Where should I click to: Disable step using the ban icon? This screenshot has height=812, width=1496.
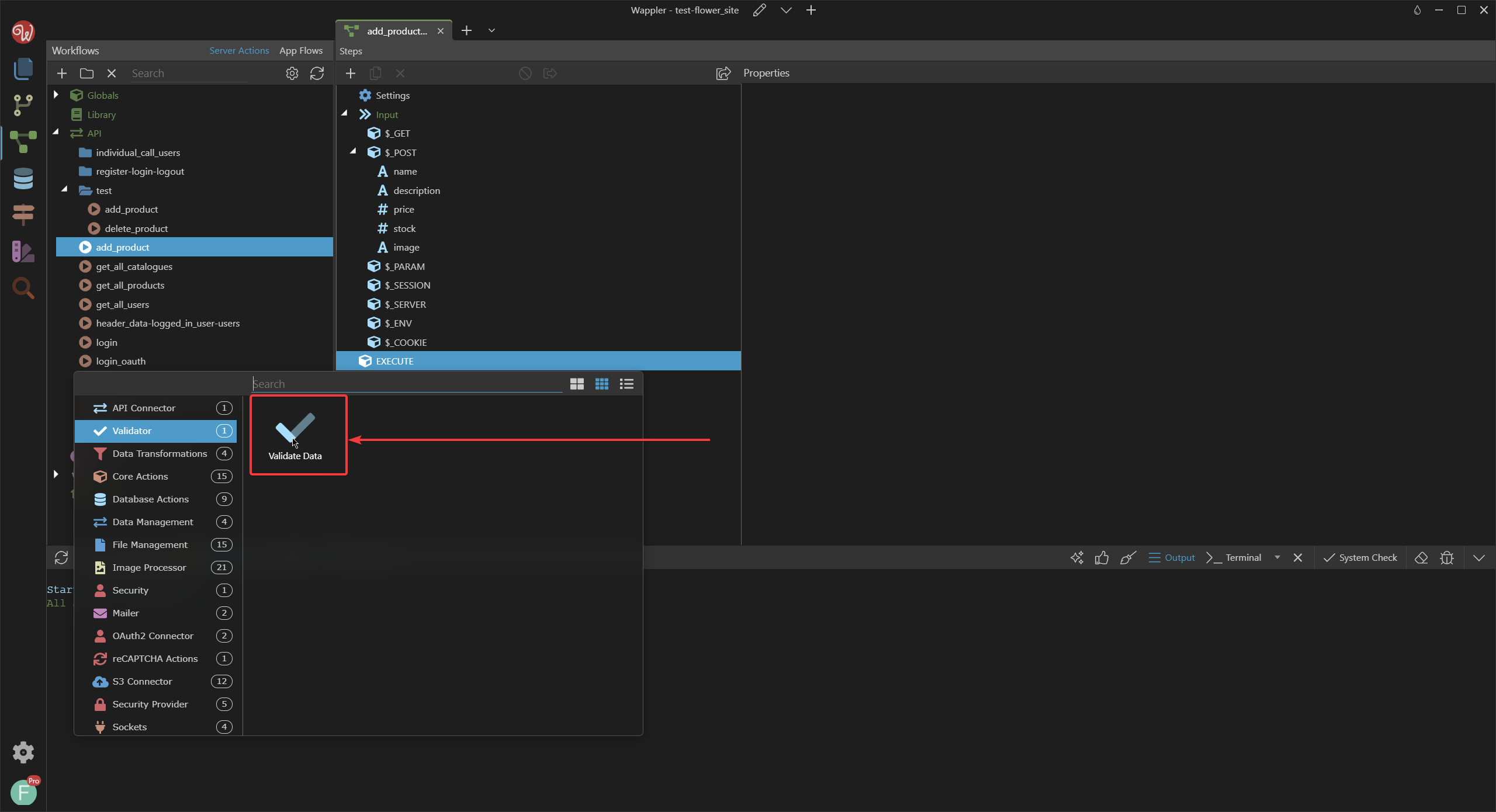tap(525, 73)
